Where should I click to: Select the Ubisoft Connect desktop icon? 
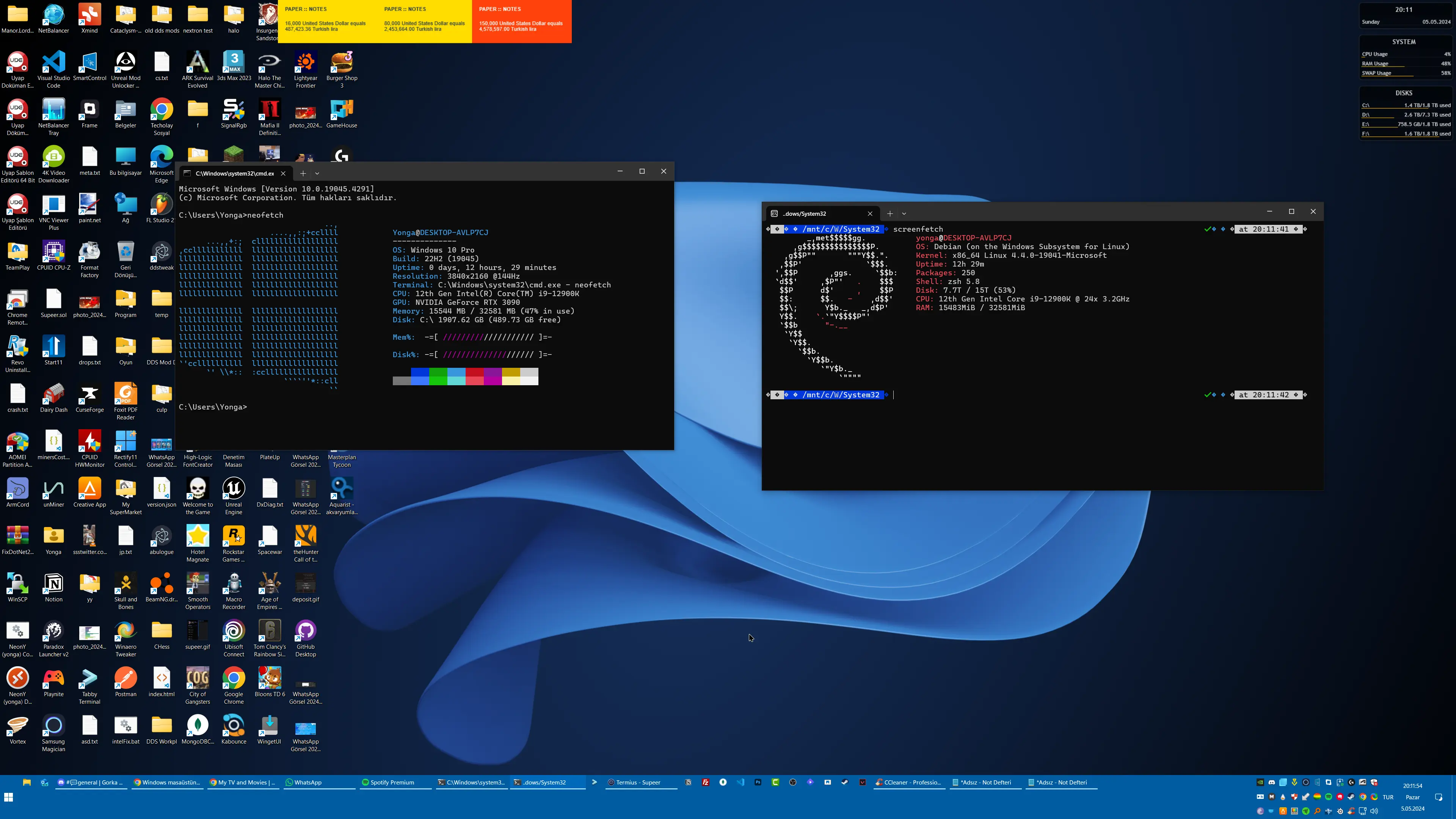point(234,638)
